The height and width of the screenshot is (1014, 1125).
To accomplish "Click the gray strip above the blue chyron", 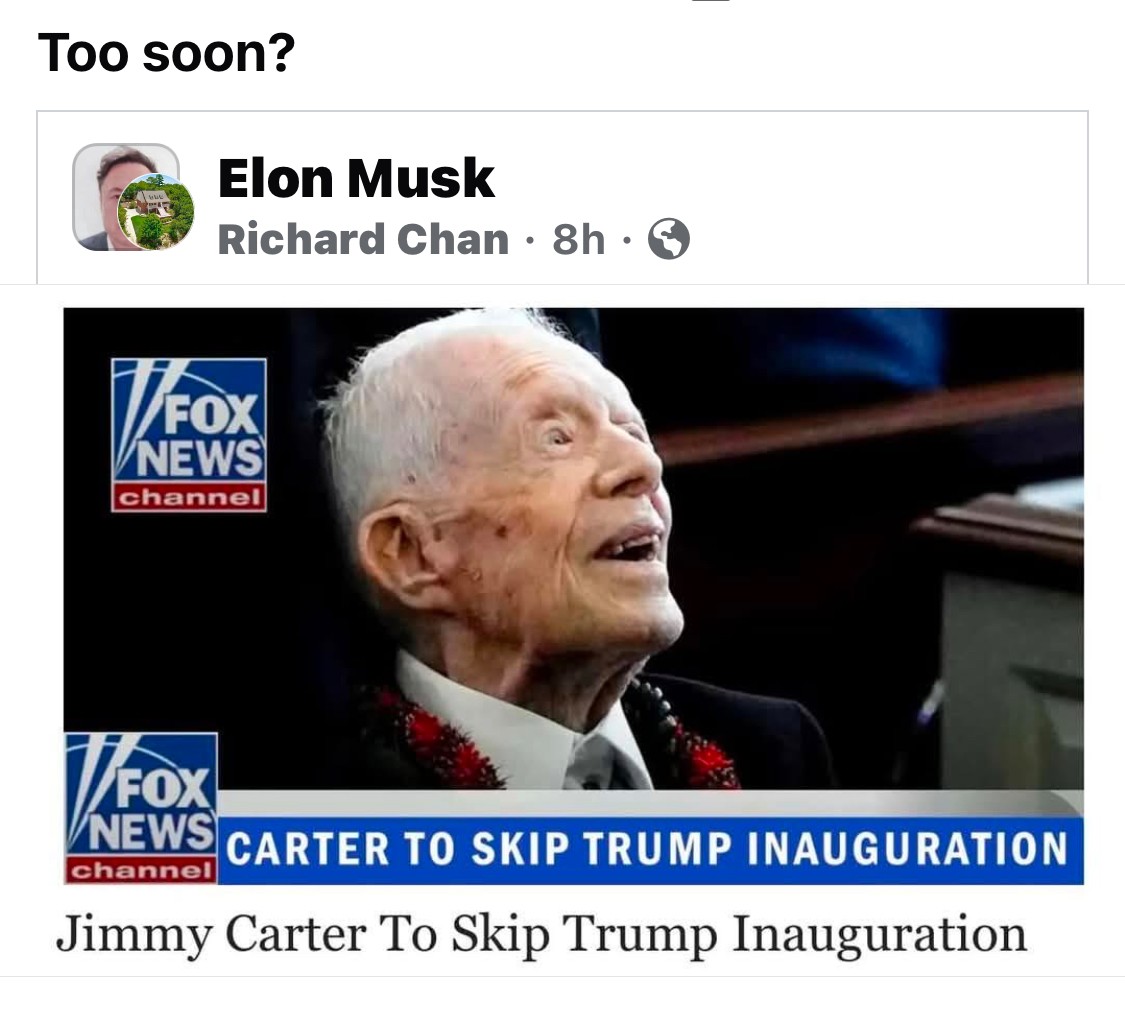I will (x=650, y=803).
